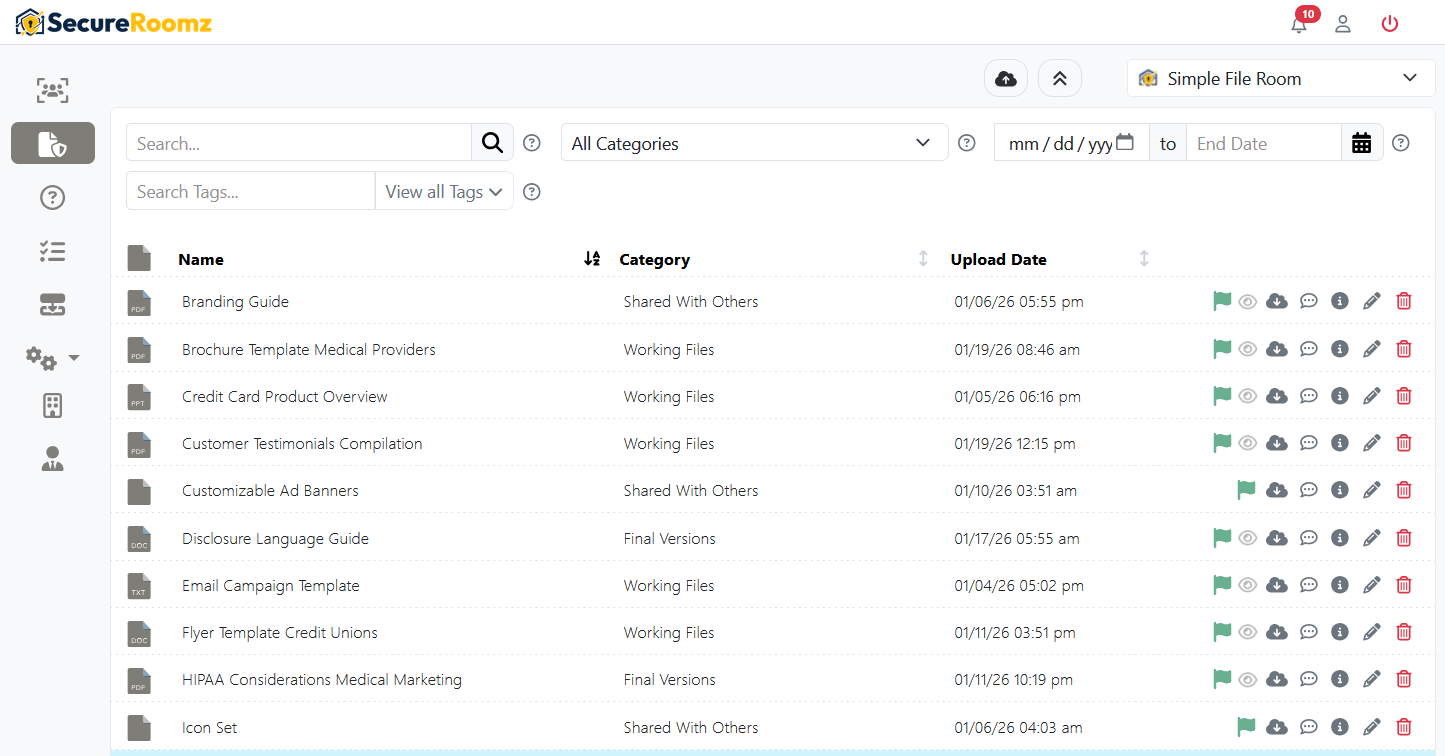The width and height of the screenshot is (1445, 756).
Task: Open the building sidebar icon
Action: (x=53, y=405)
